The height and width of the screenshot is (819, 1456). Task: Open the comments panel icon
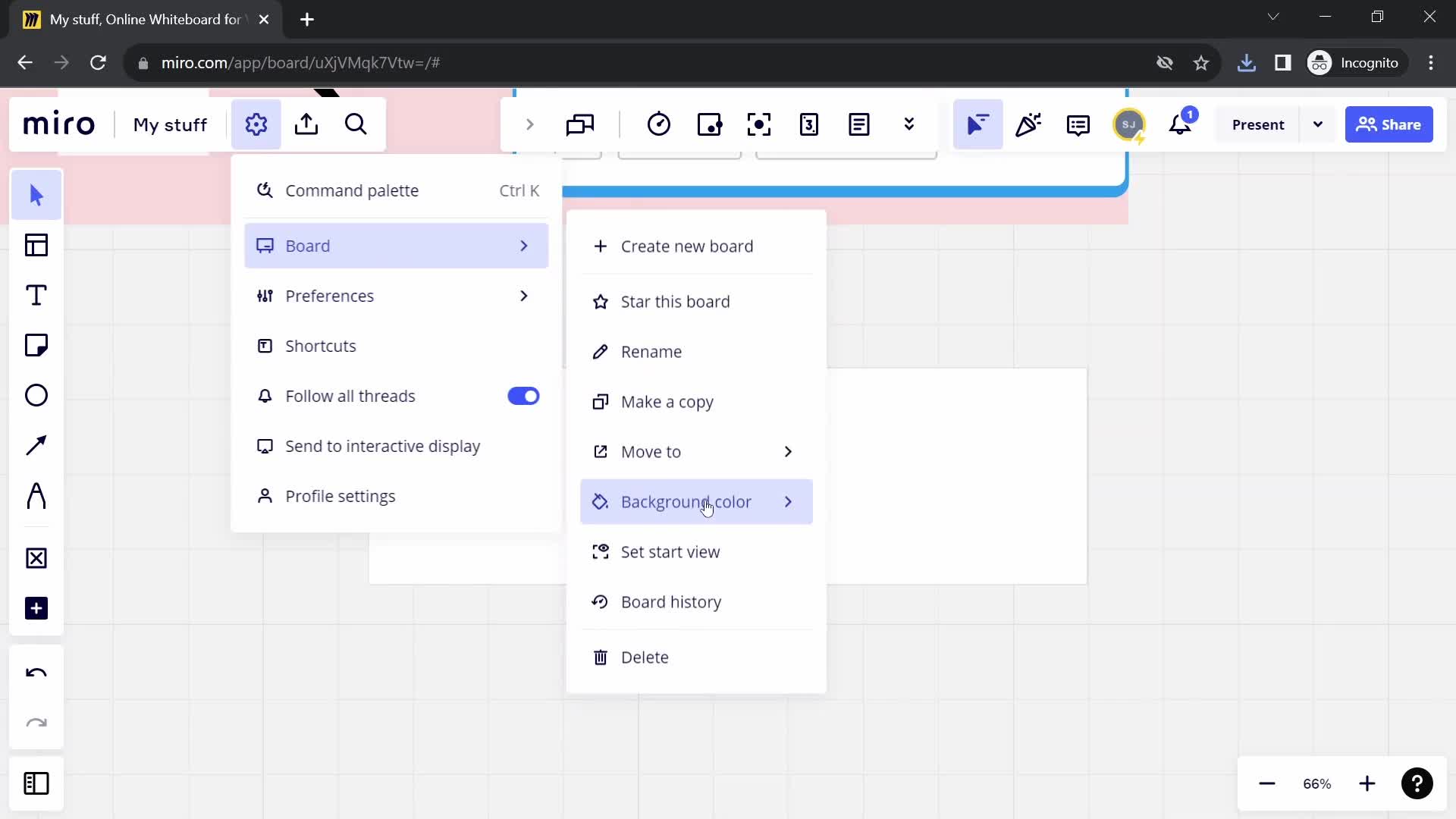(x=1078, y=124)
